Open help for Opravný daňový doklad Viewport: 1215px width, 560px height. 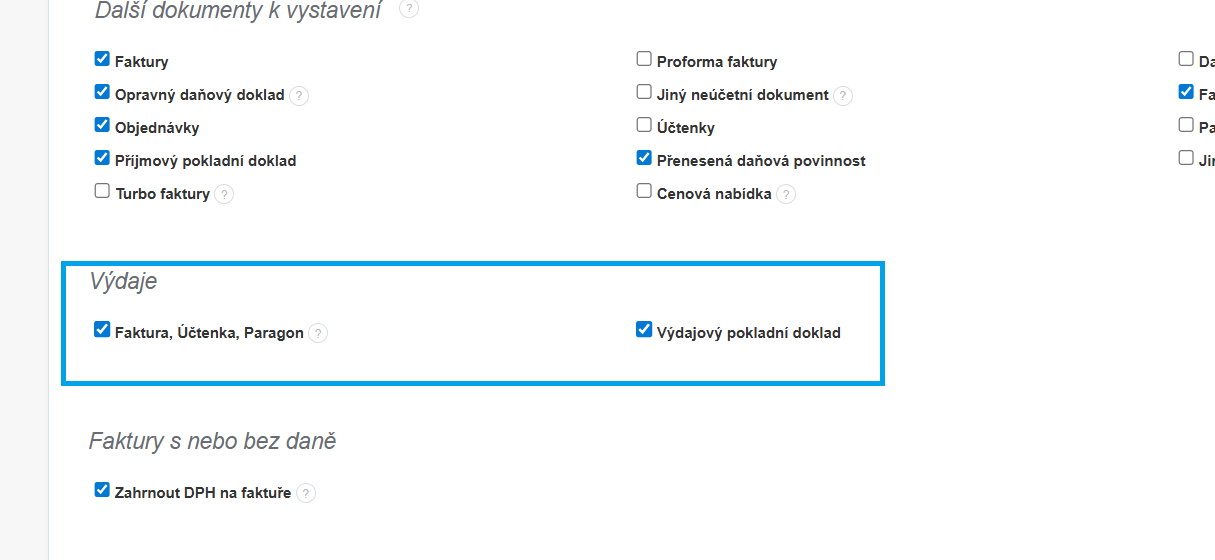coord(299,96)
